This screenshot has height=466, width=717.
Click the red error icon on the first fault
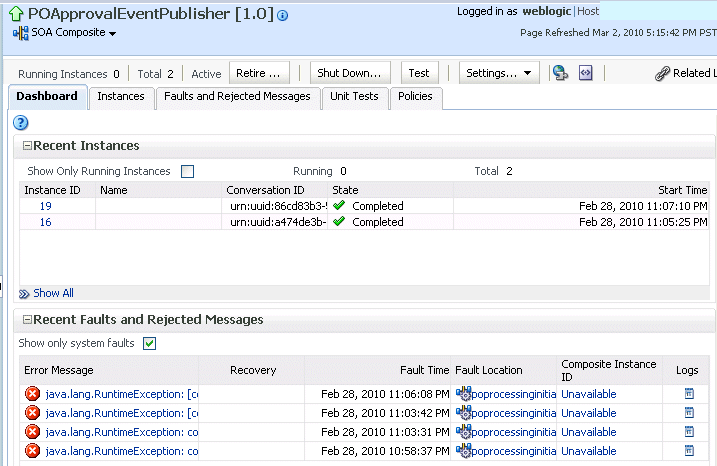tap(32, 394)
